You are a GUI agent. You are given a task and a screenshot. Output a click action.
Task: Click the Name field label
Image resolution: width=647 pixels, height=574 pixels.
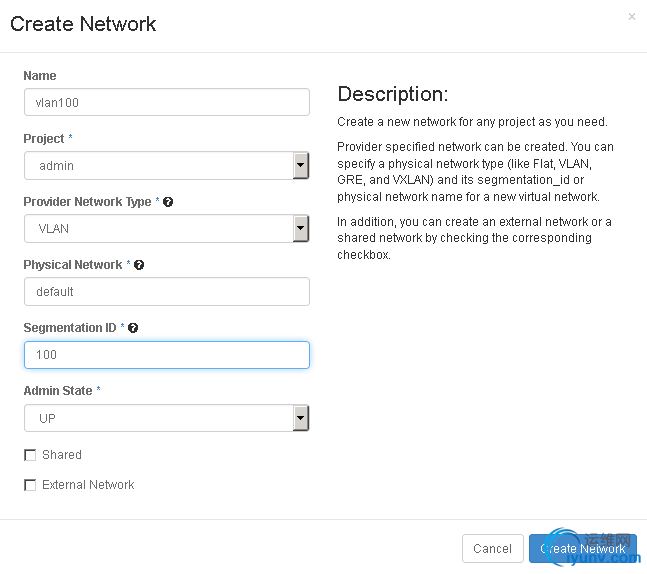tap(40, 76)
